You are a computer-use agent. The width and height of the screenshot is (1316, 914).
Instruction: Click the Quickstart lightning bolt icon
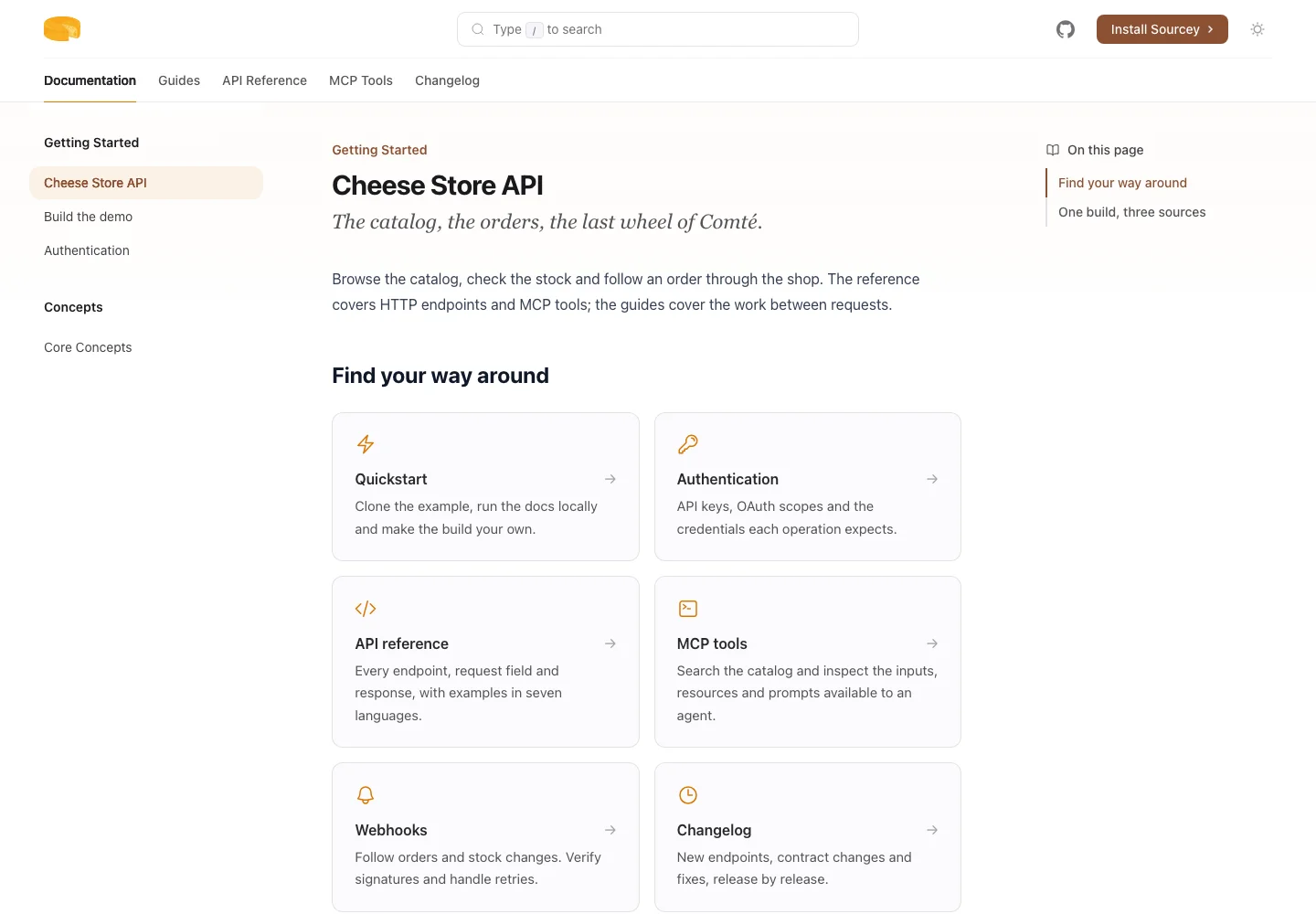point(366,444)
